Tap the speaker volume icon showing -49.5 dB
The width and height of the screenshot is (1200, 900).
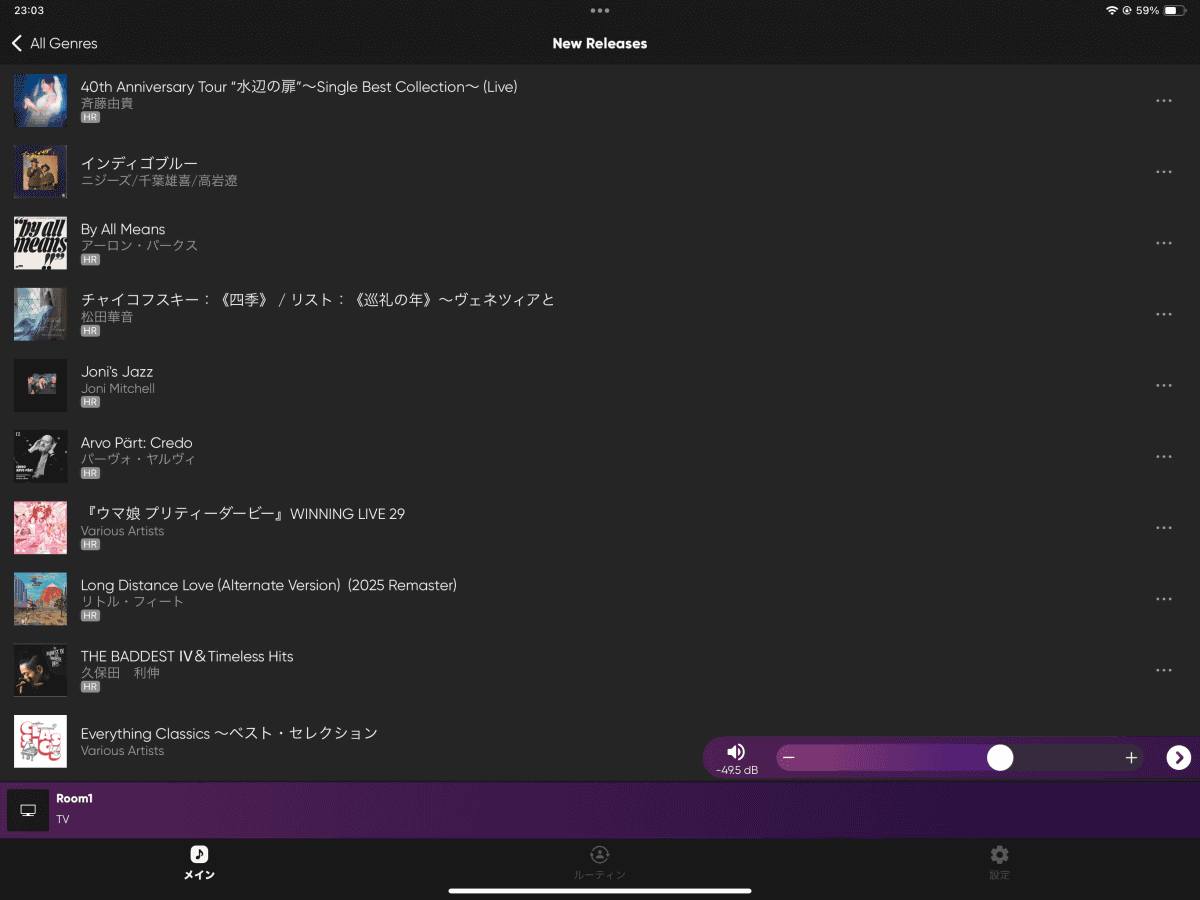click(737, 751)
